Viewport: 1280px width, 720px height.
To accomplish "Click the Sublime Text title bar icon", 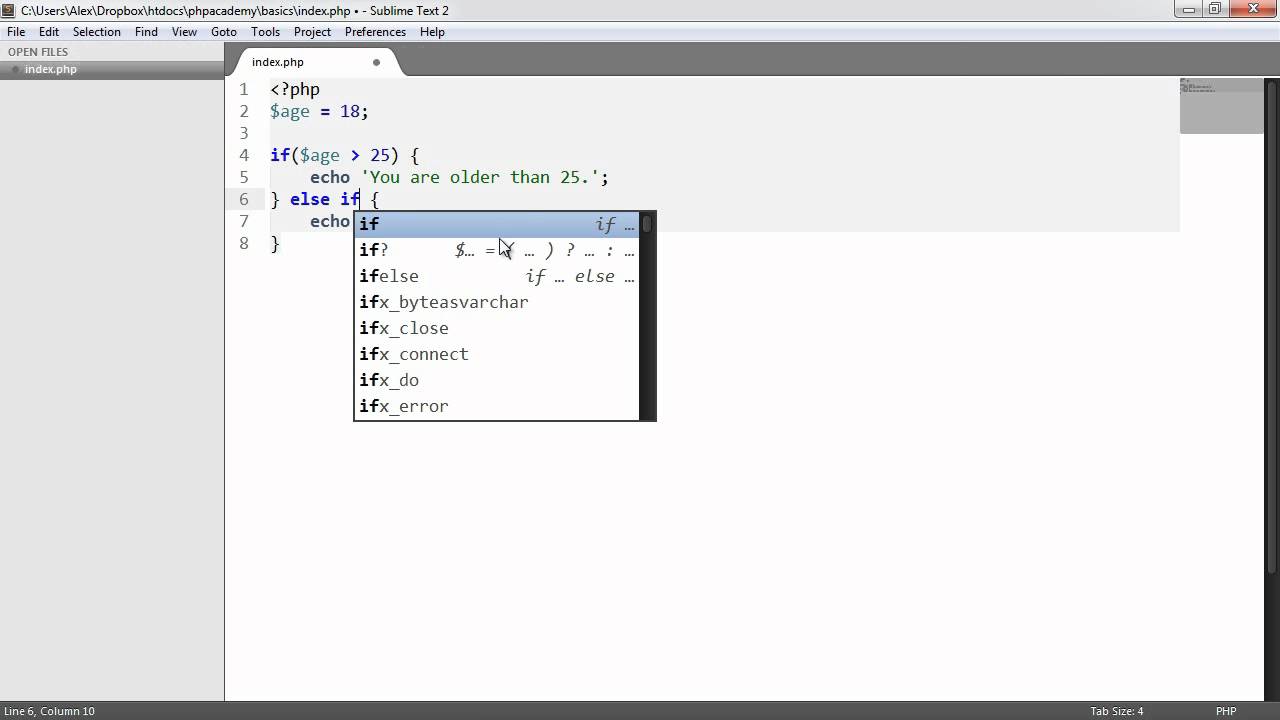I will (9, 10).
